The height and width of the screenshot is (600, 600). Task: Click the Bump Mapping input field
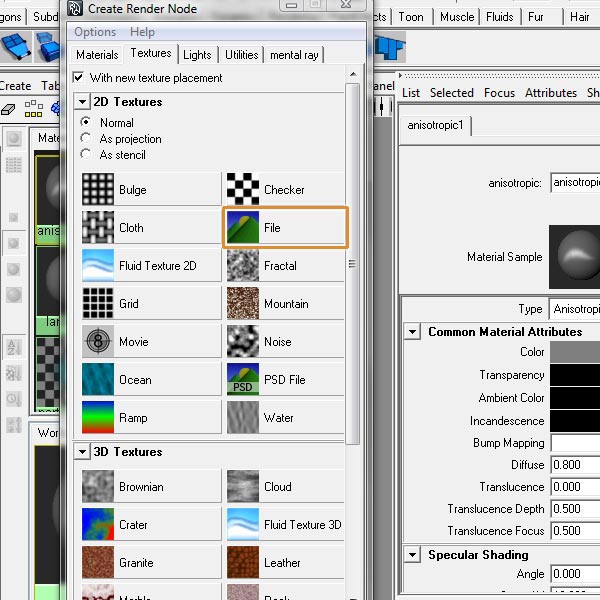(575, 443)
